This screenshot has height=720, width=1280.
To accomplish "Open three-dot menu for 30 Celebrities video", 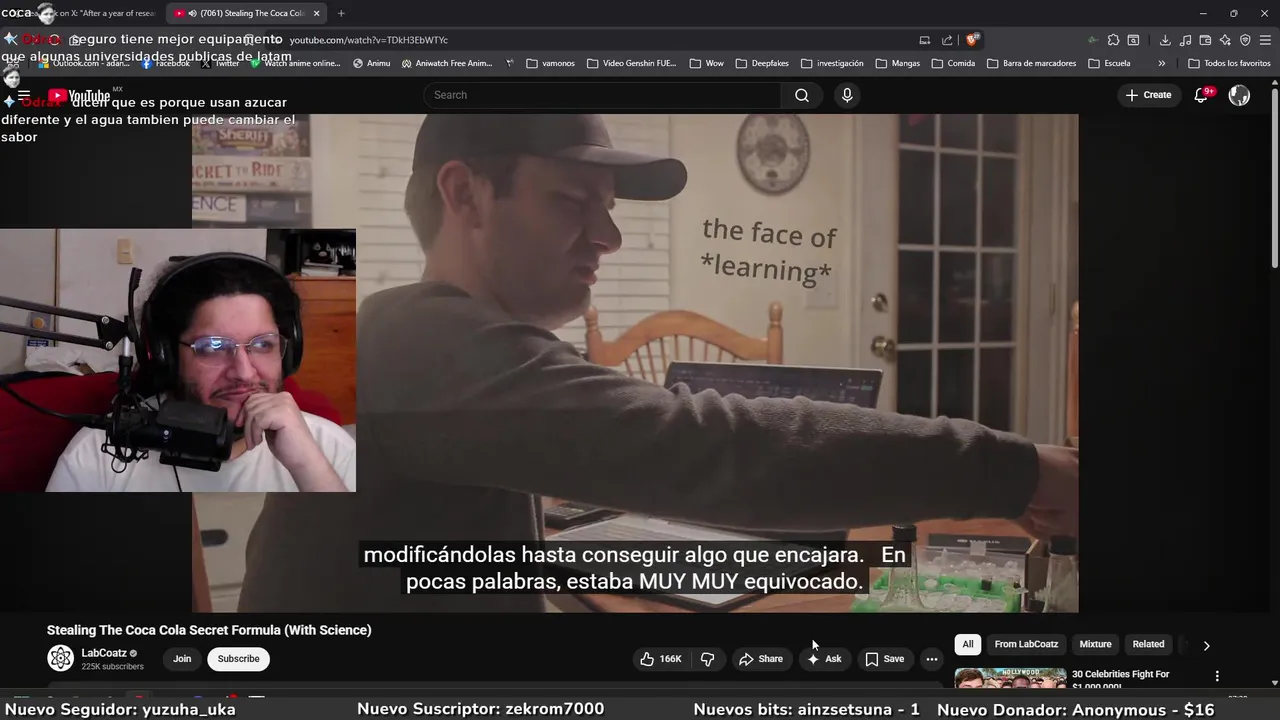I will coord(1217,676).
